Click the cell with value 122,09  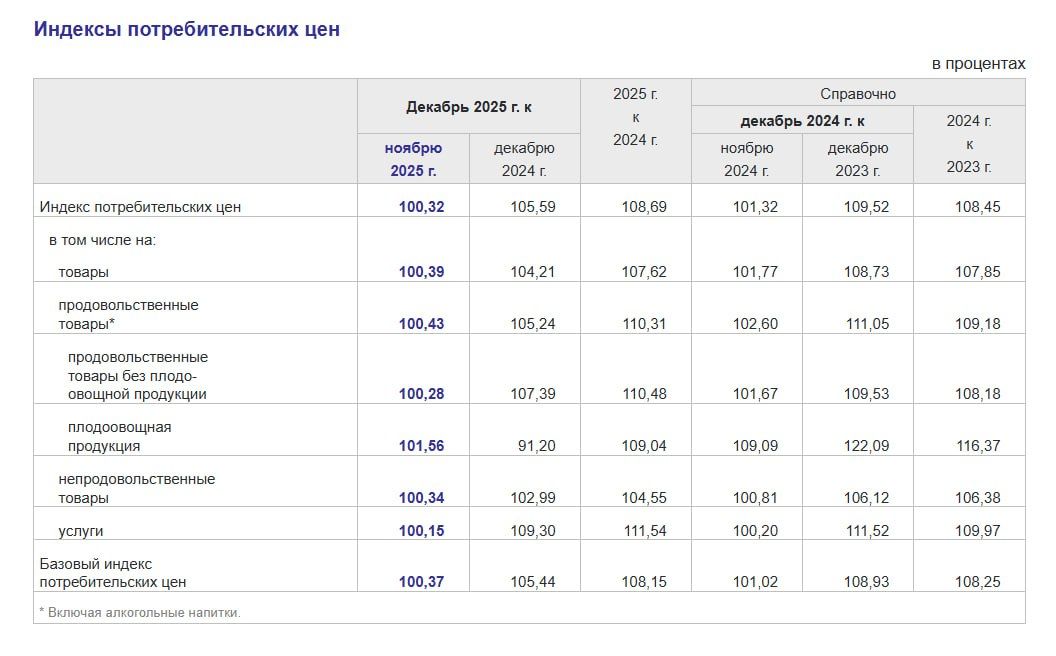866,446
